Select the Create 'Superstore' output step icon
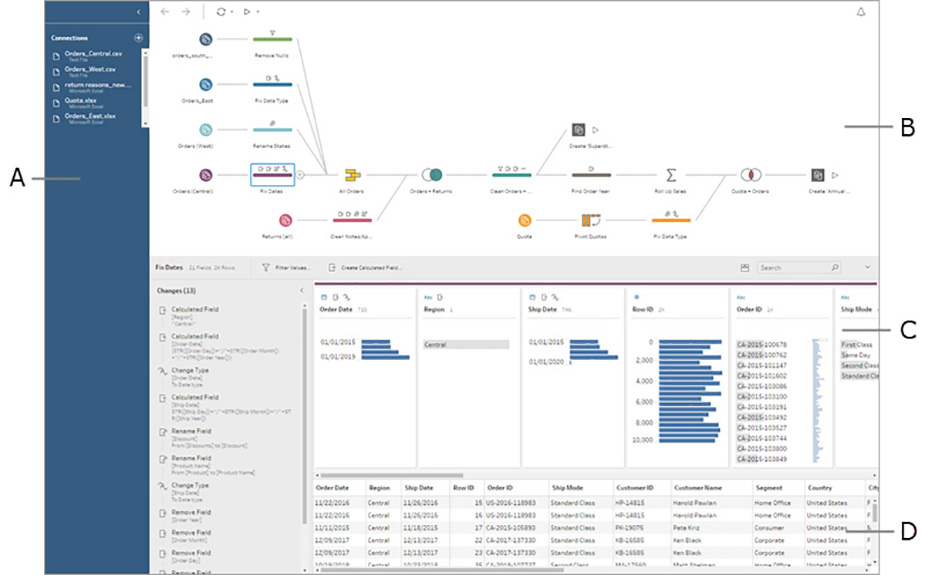 pyautogui.click(x=578, y=130)
